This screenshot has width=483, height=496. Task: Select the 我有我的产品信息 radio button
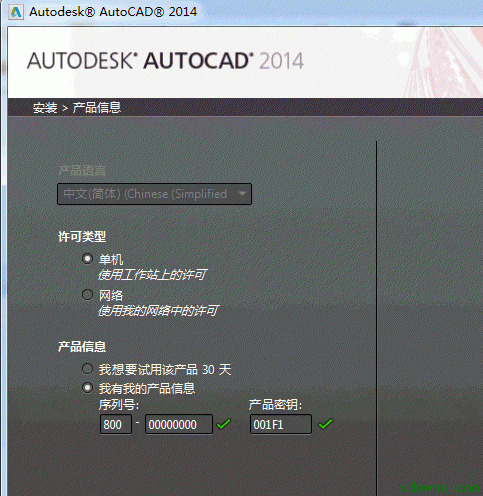click(x=87, y=388)
